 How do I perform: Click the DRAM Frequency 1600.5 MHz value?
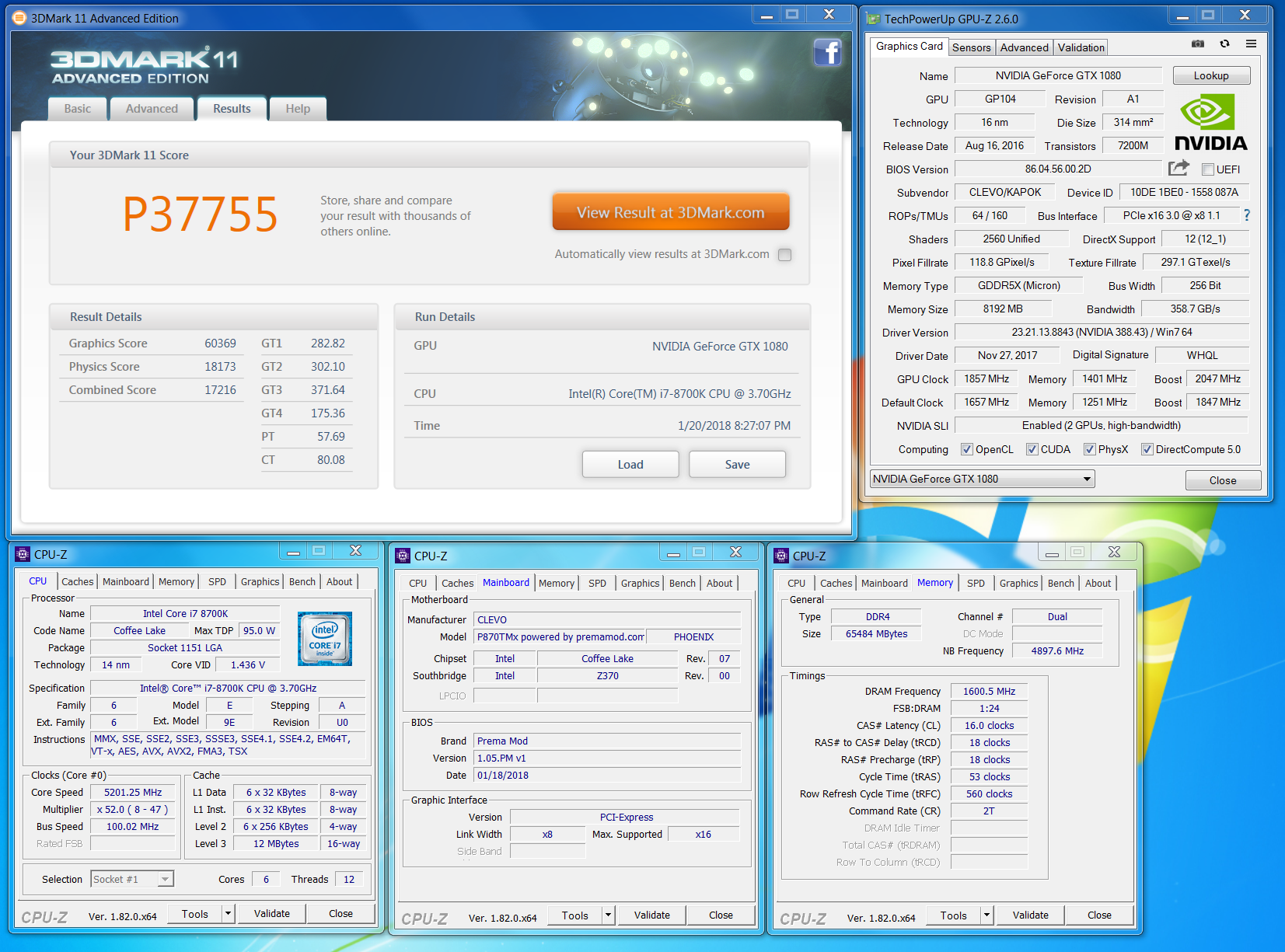point(989,692)
